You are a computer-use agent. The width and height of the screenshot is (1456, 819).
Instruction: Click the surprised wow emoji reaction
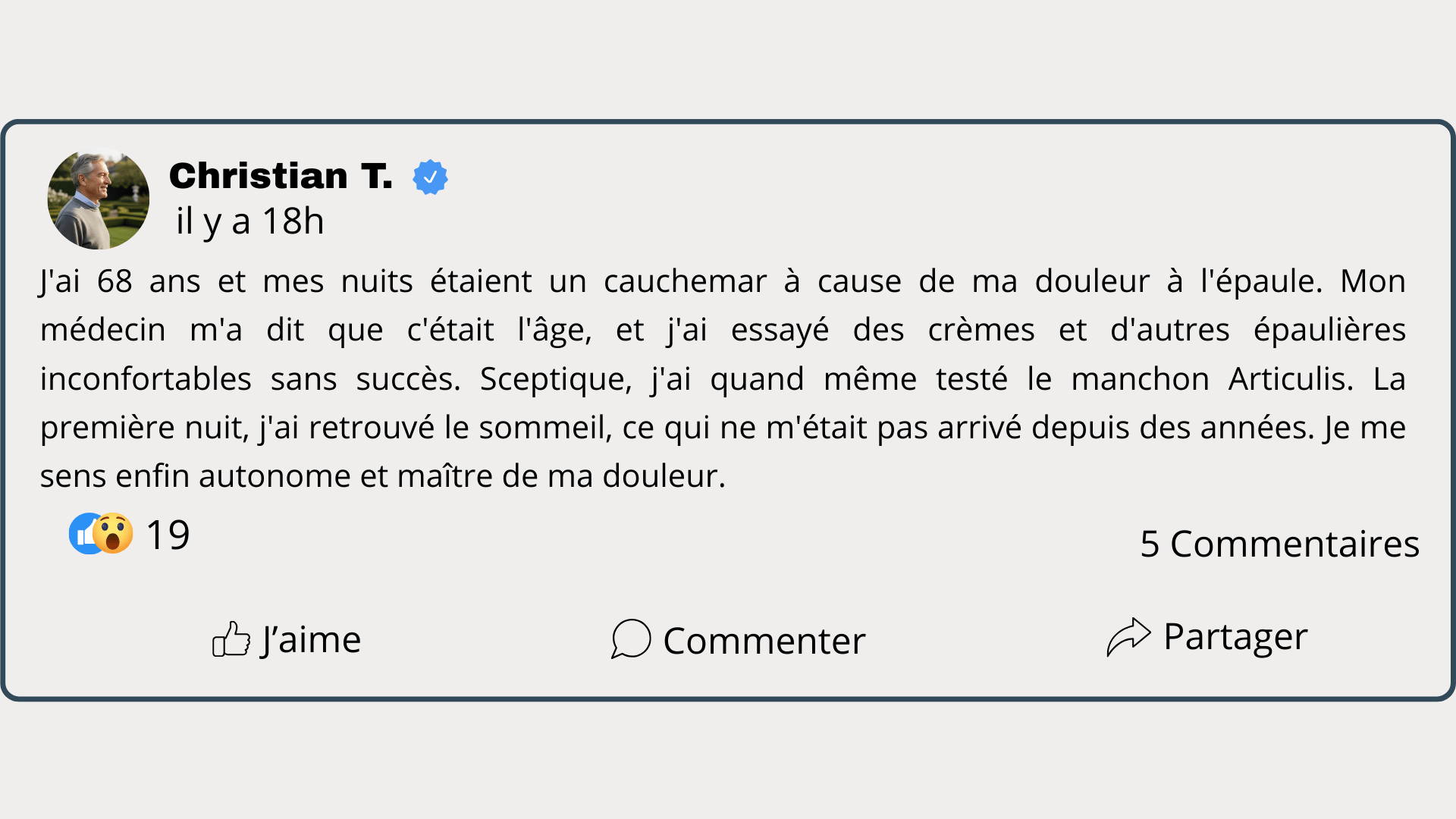click(x=114, y=533)
